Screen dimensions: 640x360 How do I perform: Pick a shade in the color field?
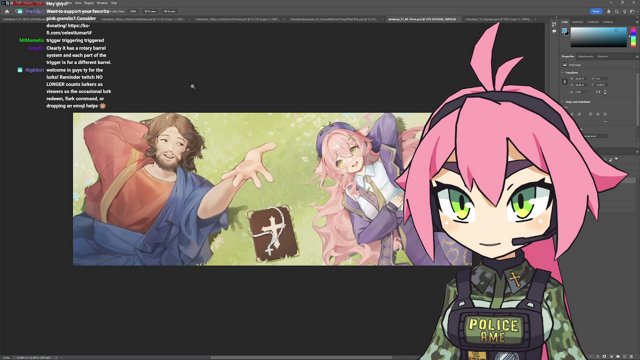(x=598, y=37)
